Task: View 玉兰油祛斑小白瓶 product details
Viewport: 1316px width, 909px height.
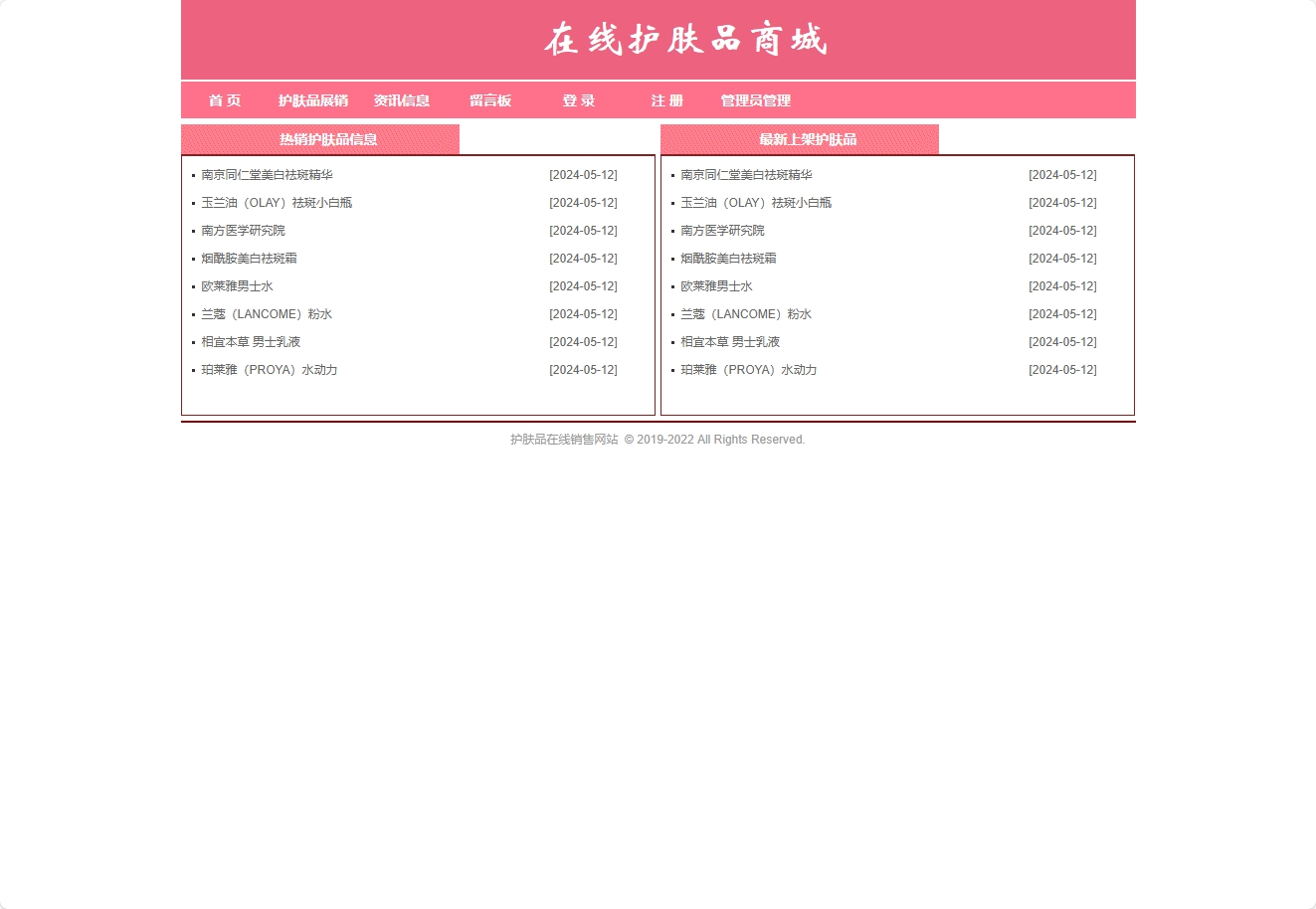Action: coord(276,202)
